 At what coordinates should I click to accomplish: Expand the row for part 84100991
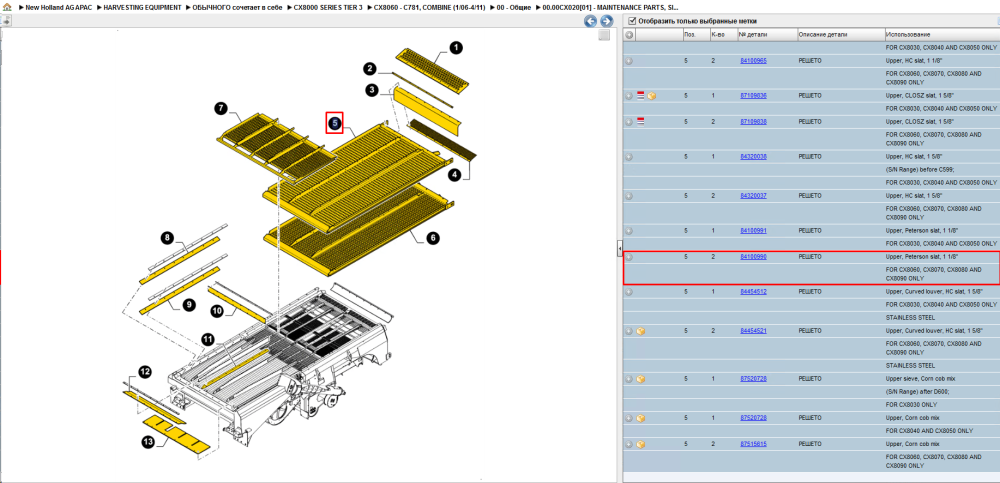point(629,230)
